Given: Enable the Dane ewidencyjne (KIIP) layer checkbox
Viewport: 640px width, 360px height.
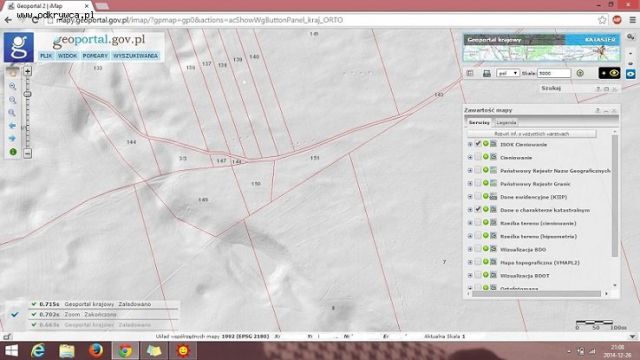Looking at the screenshot, I should pyautogui.click(x=478, y=196).
